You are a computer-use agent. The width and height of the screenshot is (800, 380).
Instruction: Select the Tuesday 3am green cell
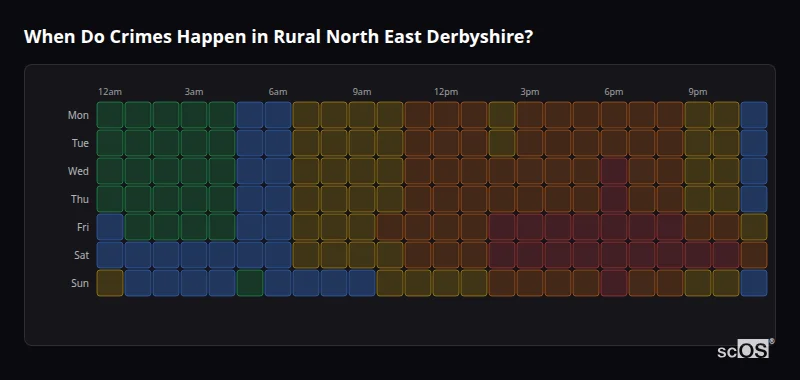click(194, 143)
